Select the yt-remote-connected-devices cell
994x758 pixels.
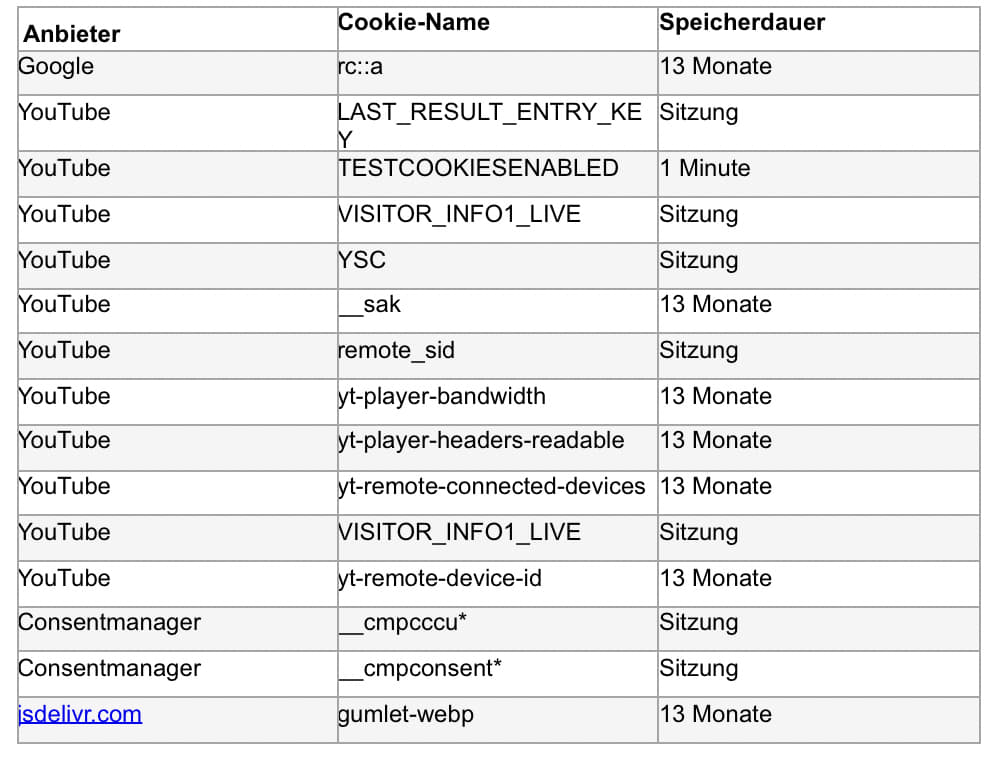(492, 486)
